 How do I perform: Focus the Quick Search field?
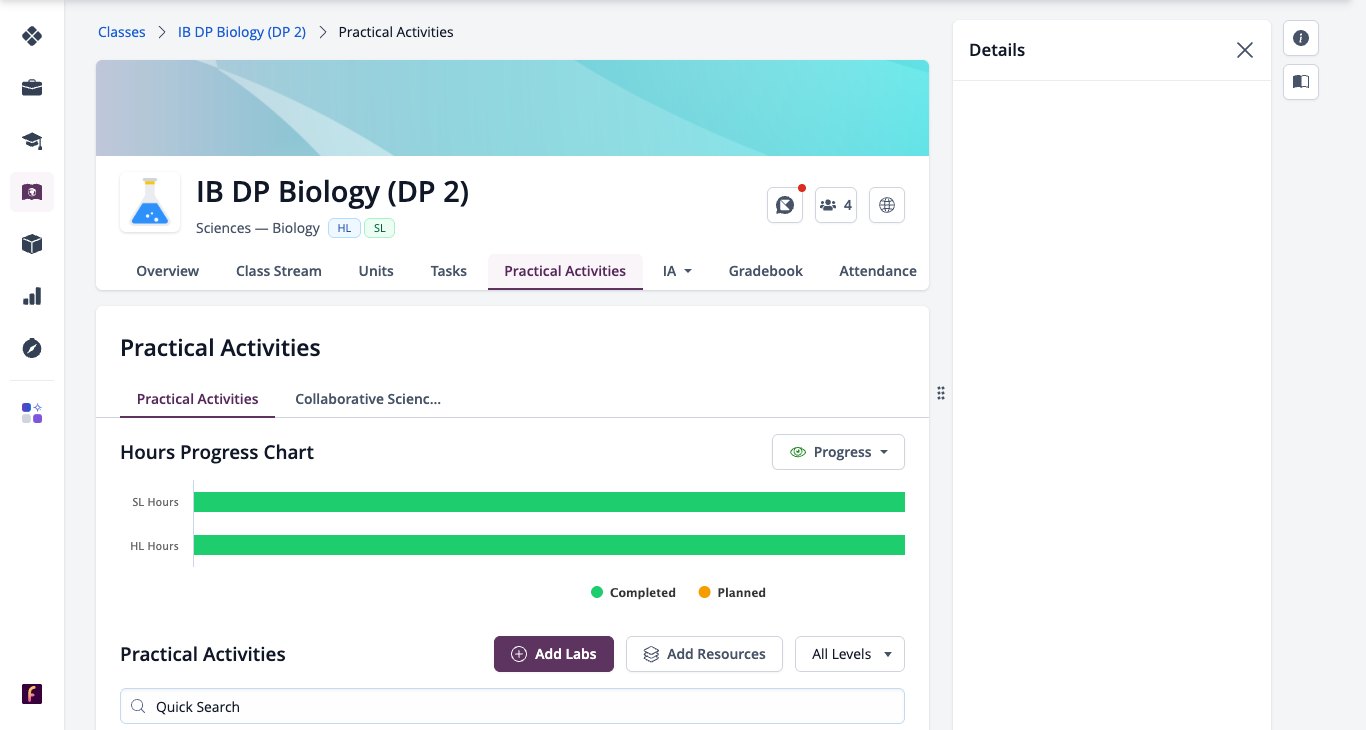click(x=512, y=706)
